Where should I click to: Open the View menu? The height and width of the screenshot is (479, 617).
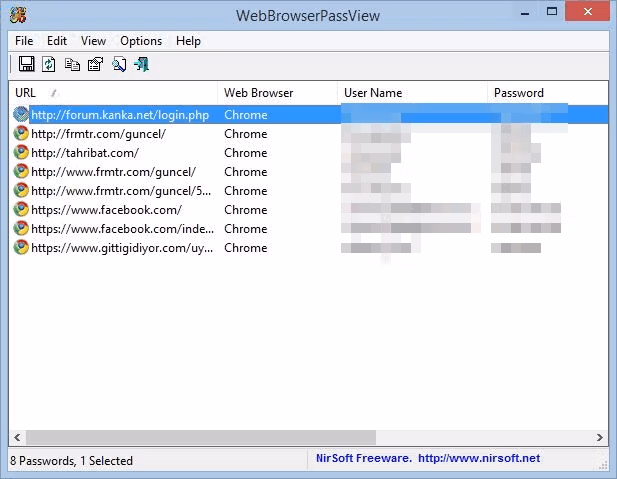[93, 41]
